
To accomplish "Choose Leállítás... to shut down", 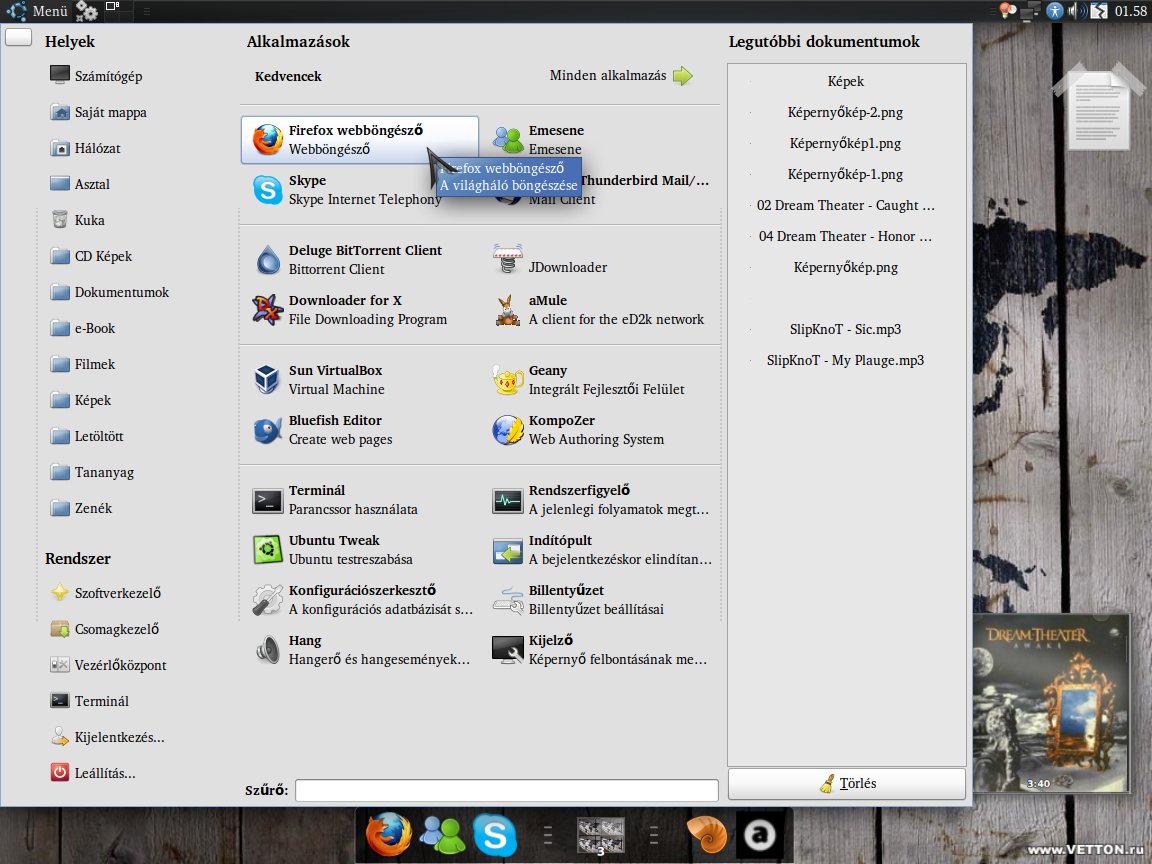I will tap(93, 772).
